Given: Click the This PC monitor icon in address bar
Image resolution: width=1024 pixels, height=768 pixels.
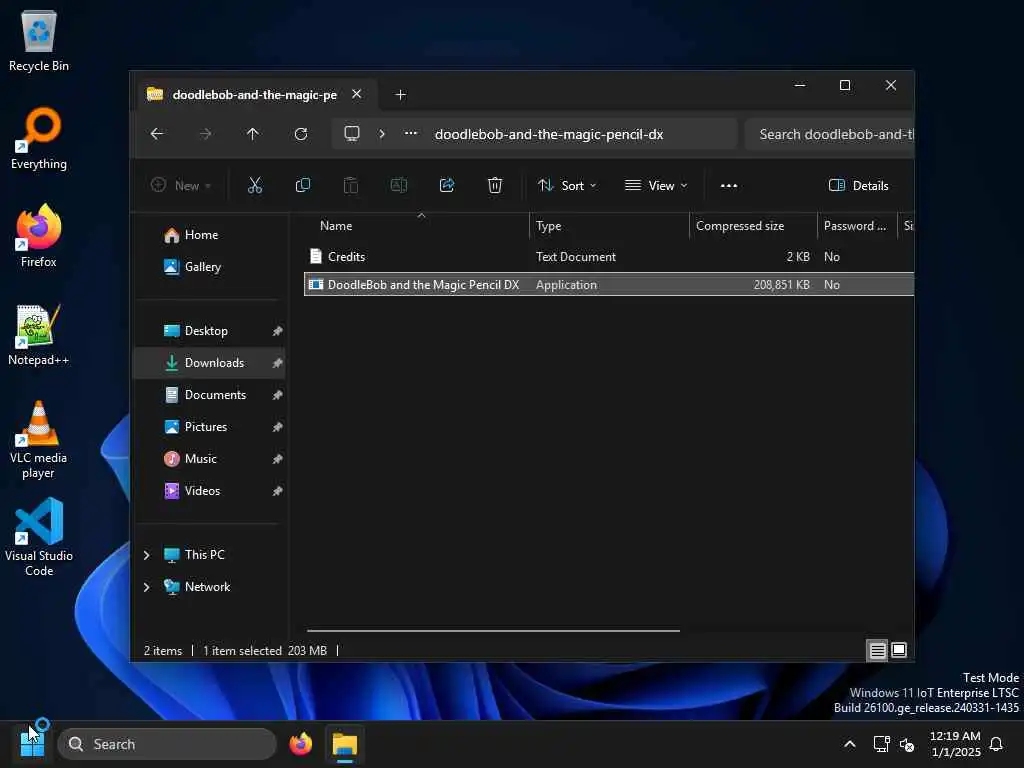Looking at the screenshot, I should pos(352,134).
